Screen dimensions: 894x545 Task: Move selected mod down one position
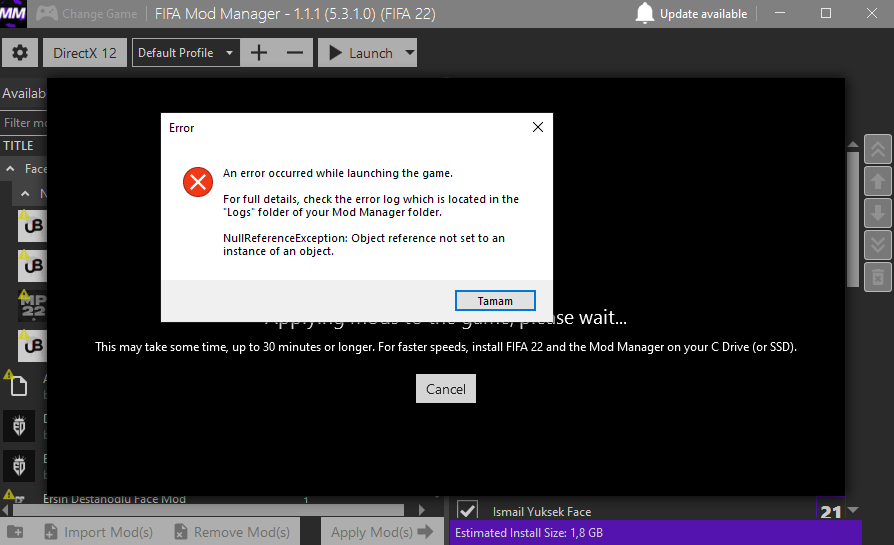click(877, 213)
